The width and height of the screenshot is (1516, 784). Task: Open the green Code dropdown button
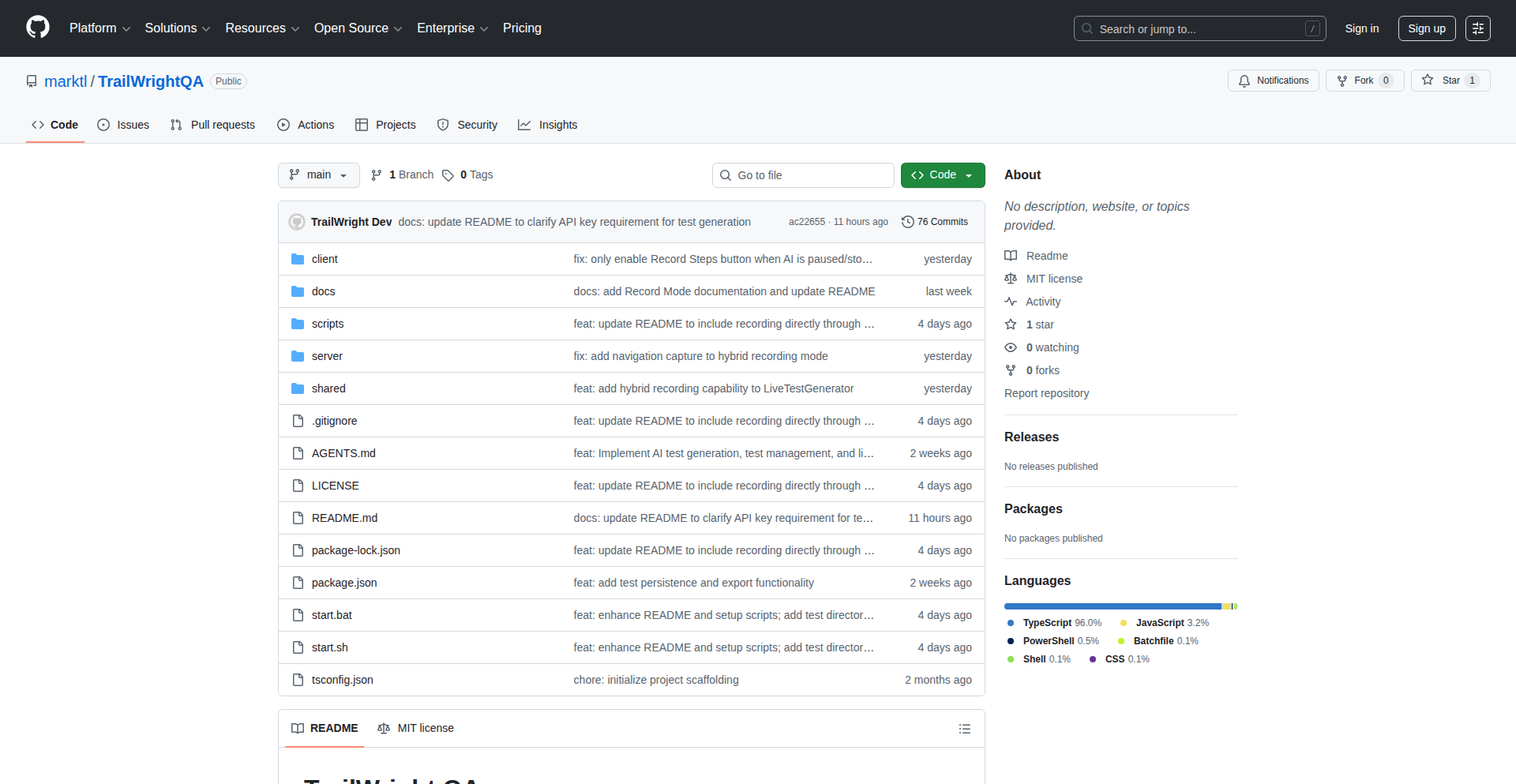[x=942, y=175]
